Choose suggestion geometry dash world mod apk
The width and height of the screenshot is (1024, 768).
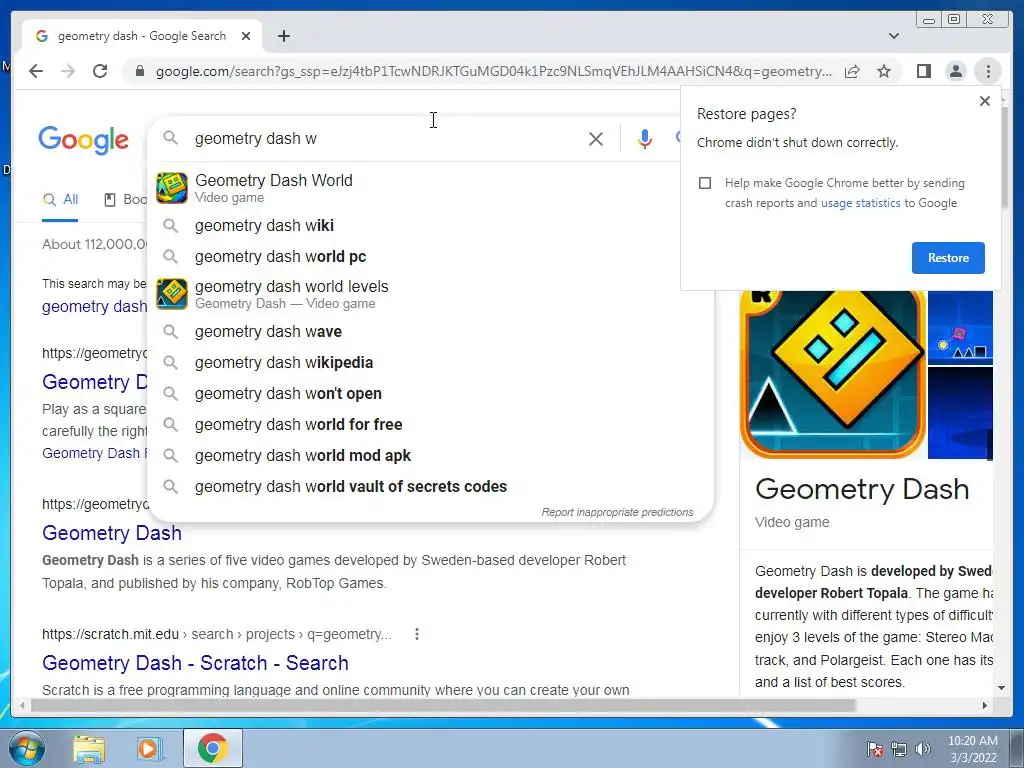click(431, 456)
